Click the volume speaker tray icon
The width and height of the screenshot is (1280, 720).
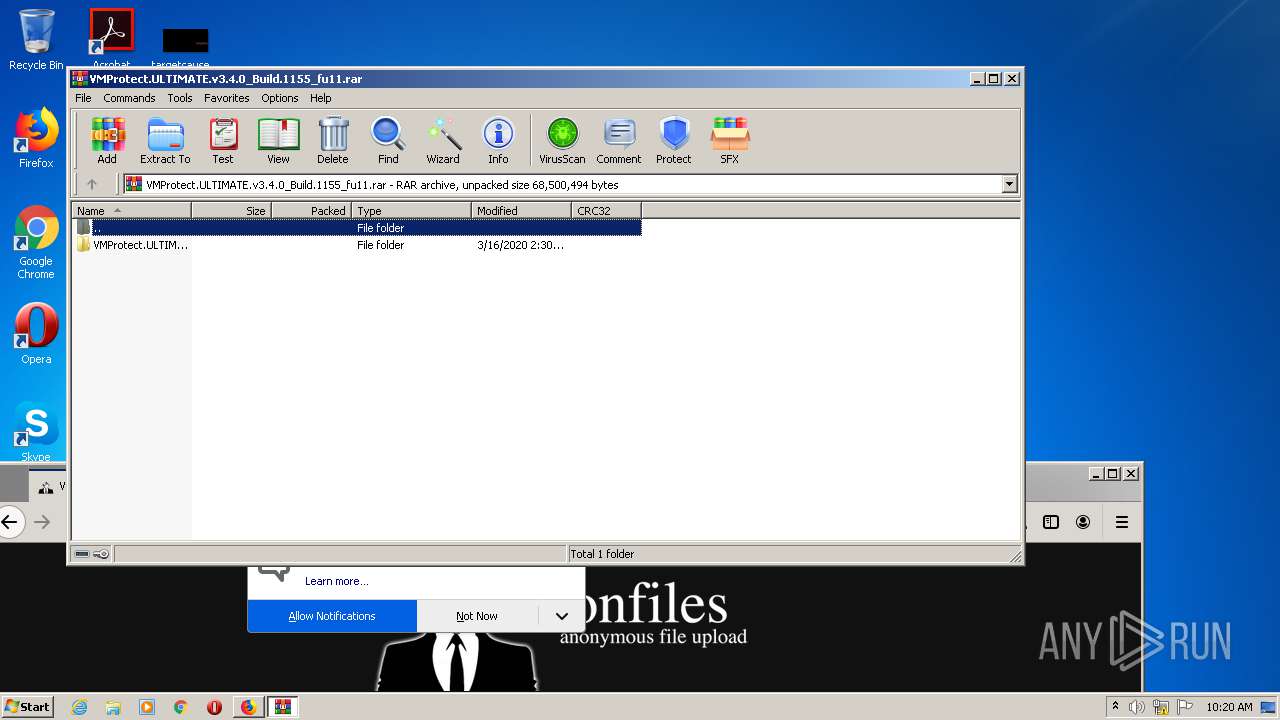point(1137,707)
